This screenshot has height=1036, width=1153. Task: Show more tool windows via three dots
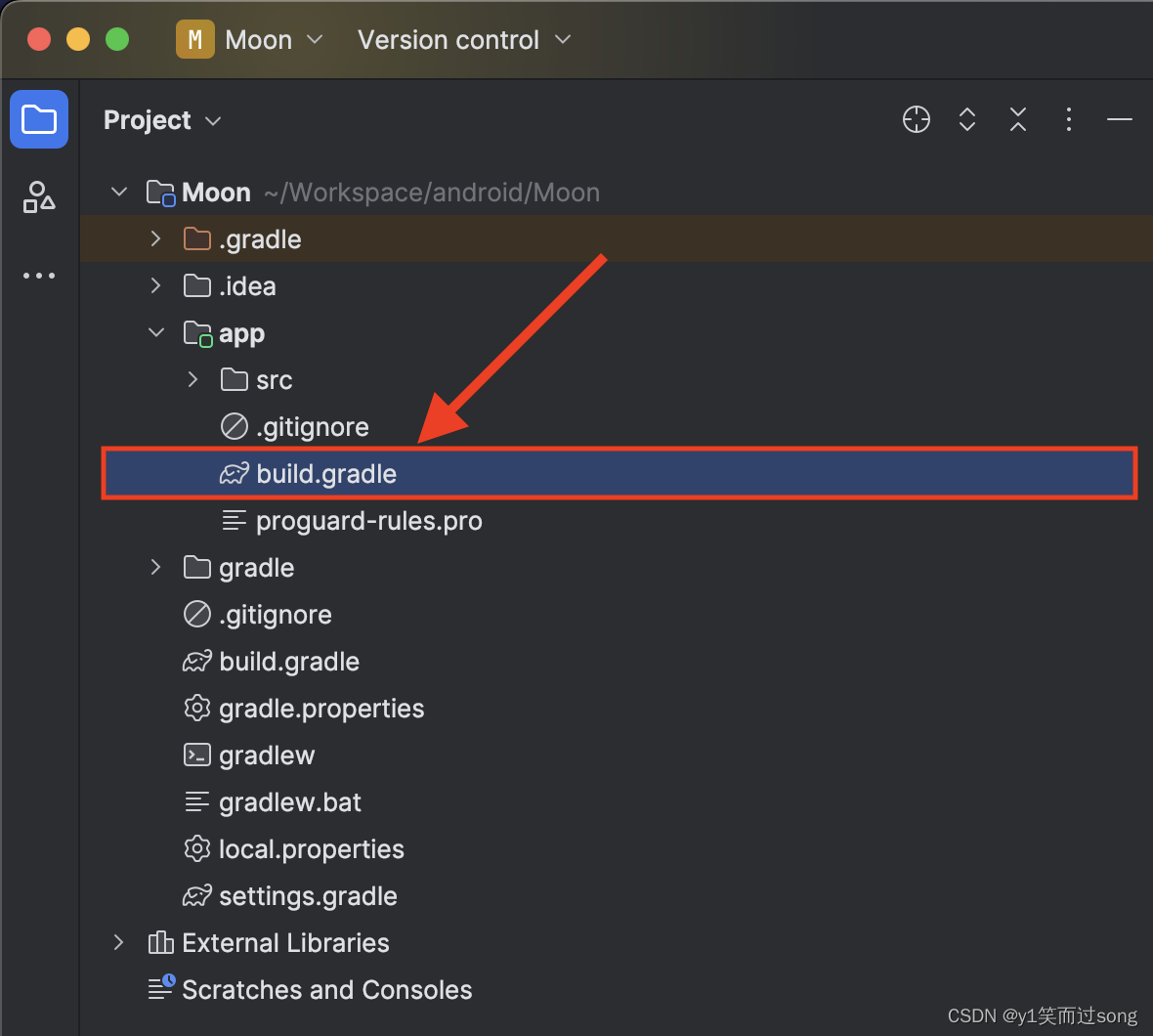[x=39, y=276]
